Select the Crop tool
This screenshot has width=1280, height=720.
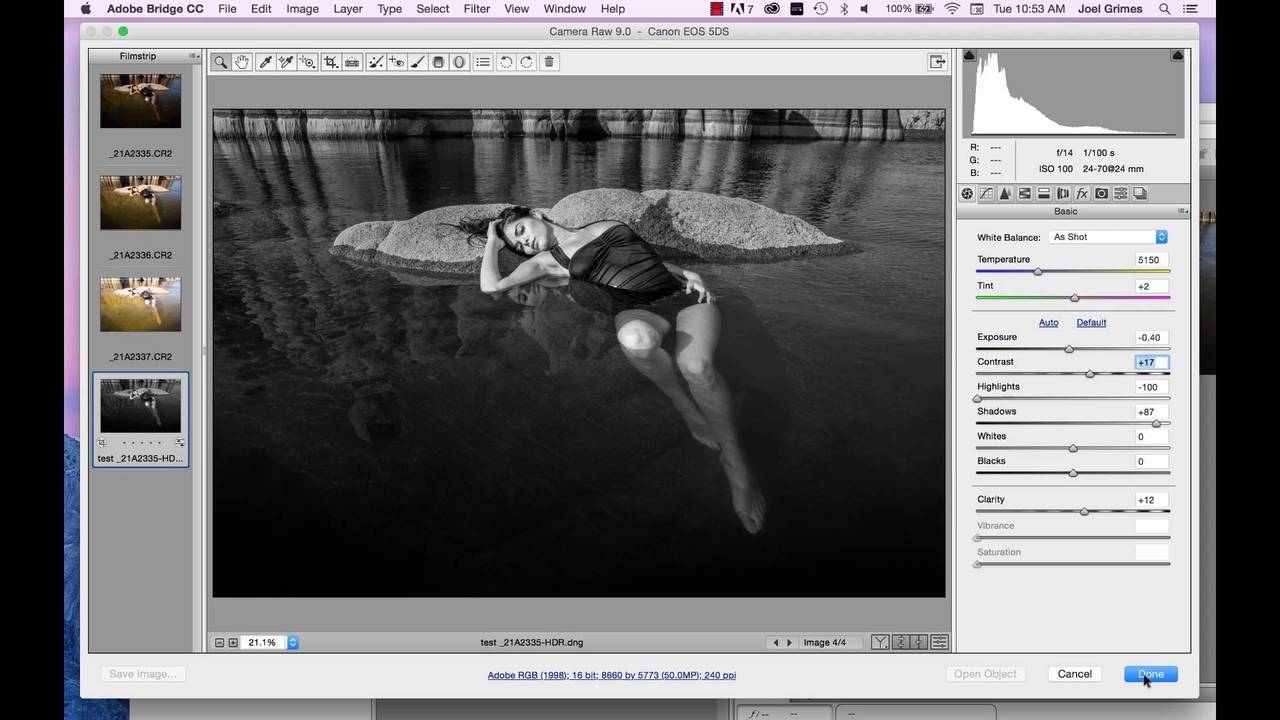click(x=331, y=62)
